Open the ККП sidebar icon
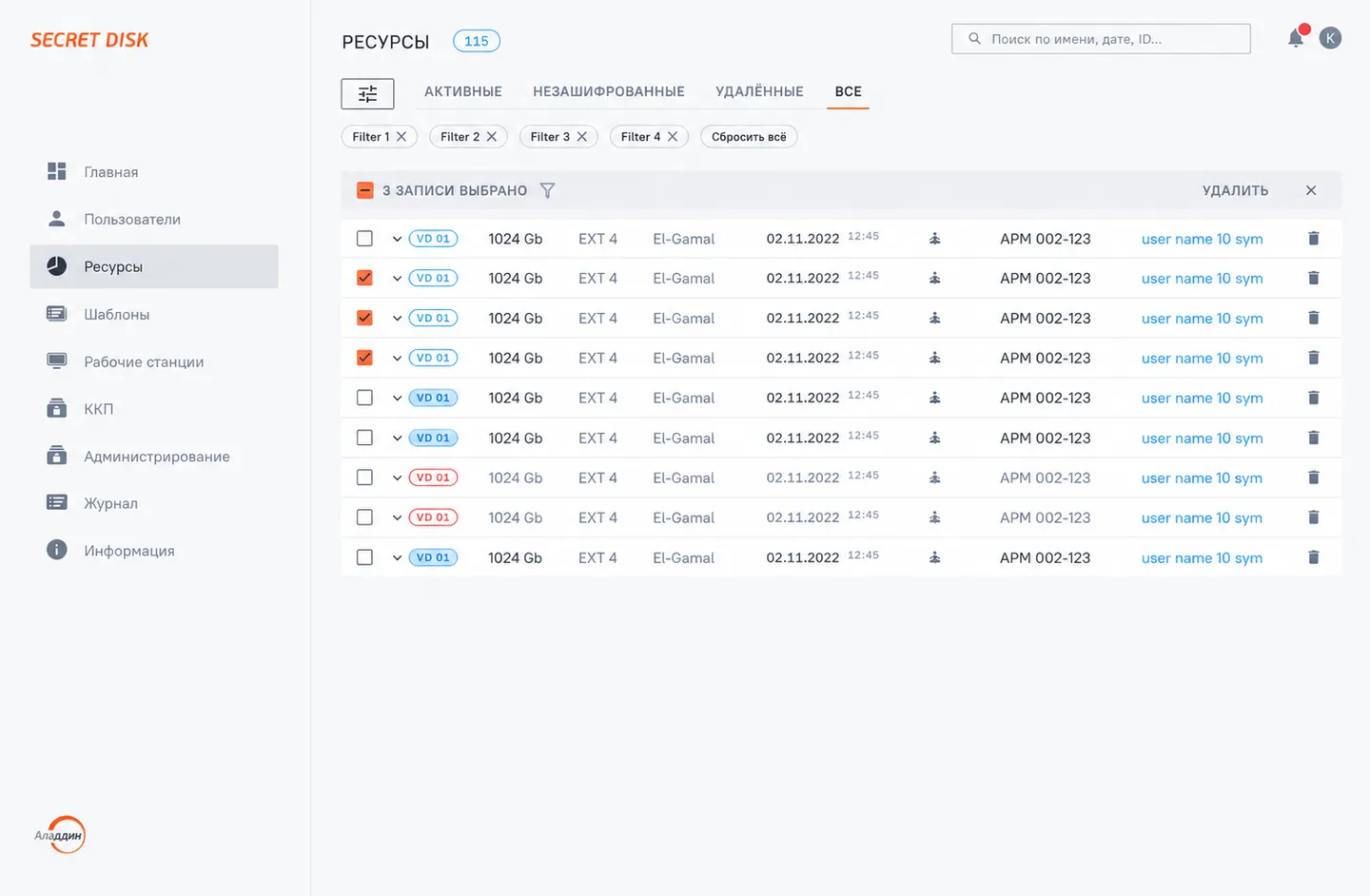The image size is (1370, 896). [57, 408]
